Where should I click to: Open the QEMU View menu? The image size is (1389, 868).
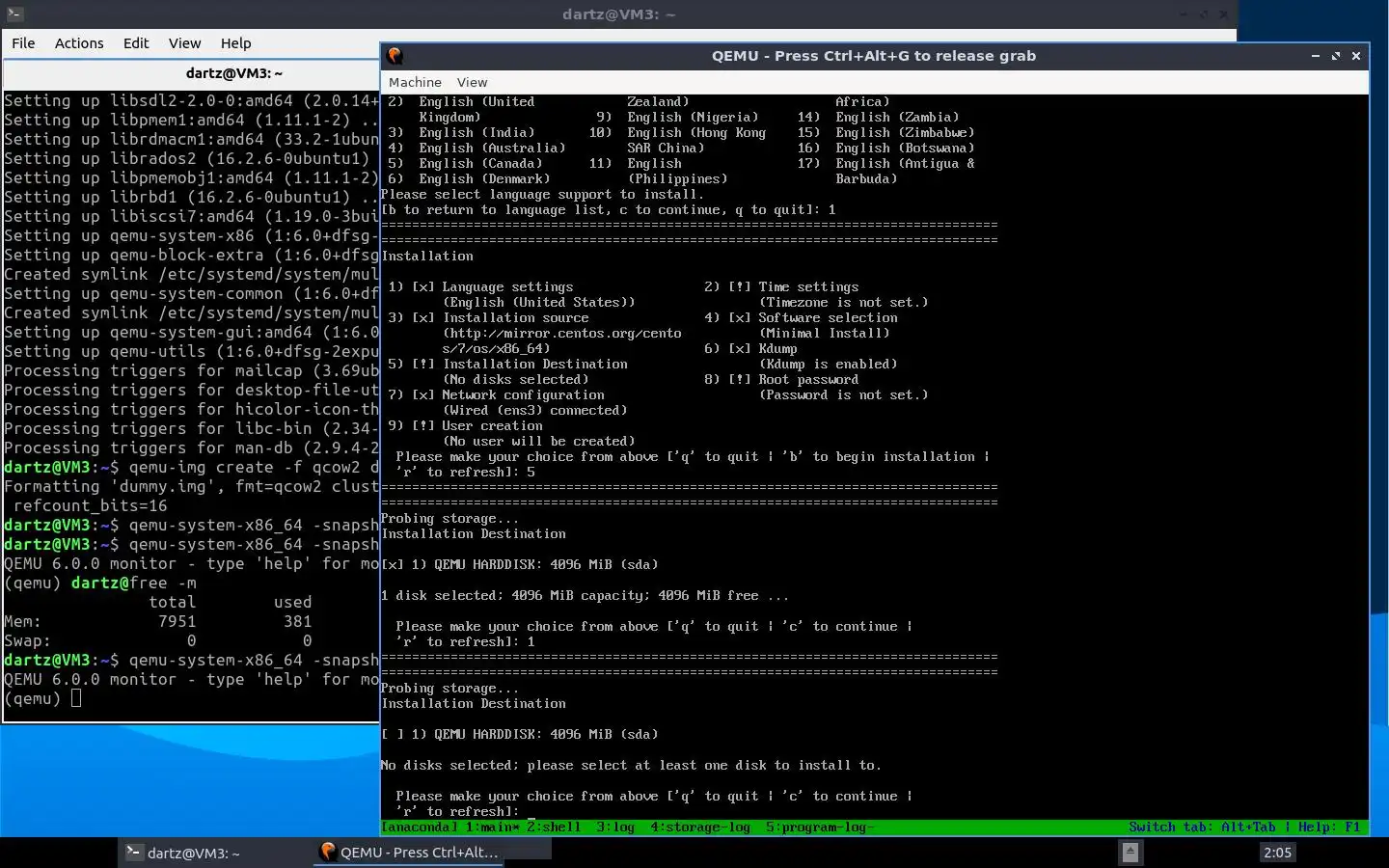472,83
